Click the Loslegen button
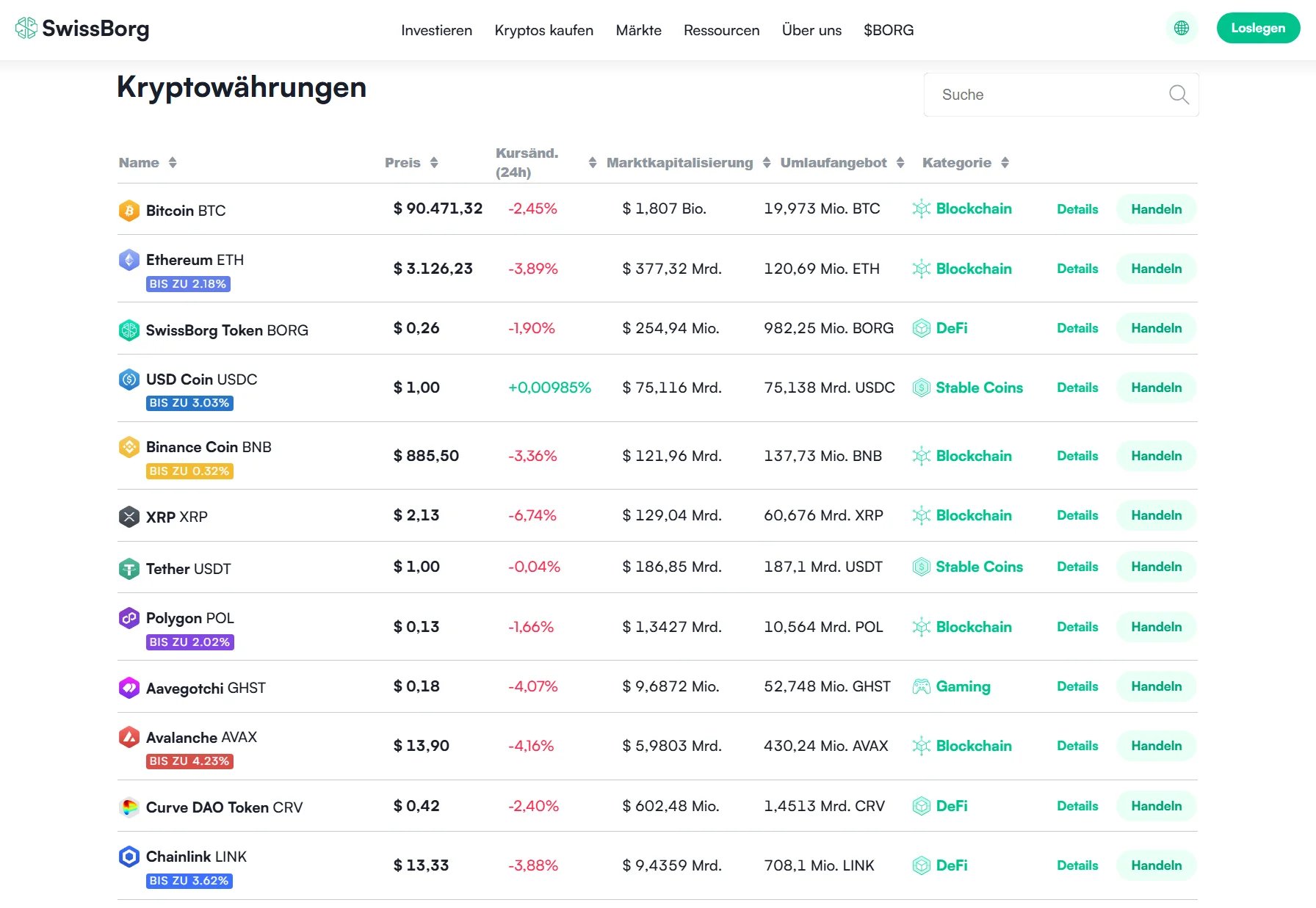 pyautogui.click(x=1258, y=28)
